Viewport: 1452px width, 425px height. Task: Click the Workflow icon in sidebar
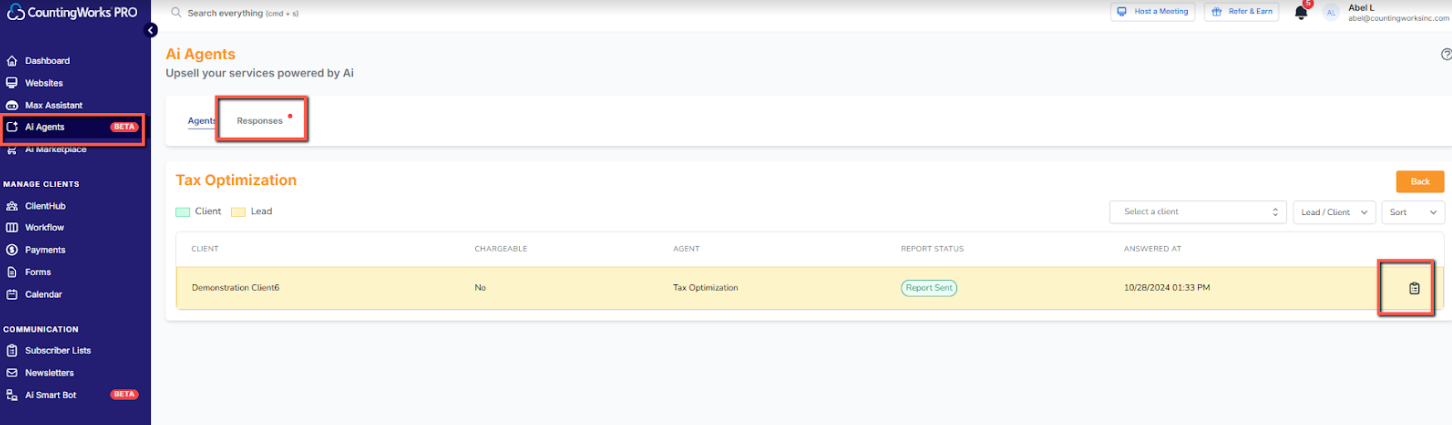[x=12, y=228]
